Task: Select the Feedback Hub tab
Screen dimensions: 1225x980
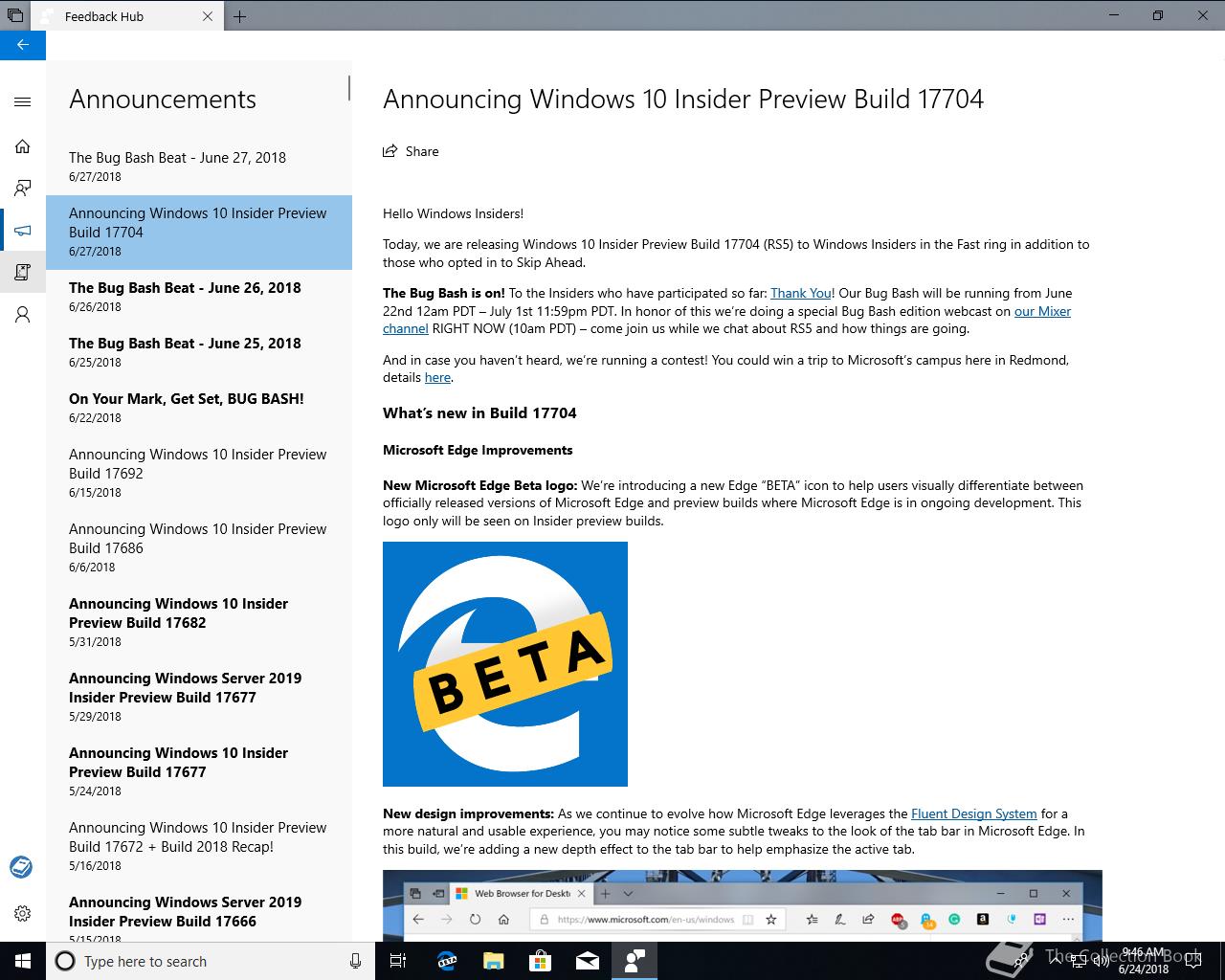Action: 127,16
